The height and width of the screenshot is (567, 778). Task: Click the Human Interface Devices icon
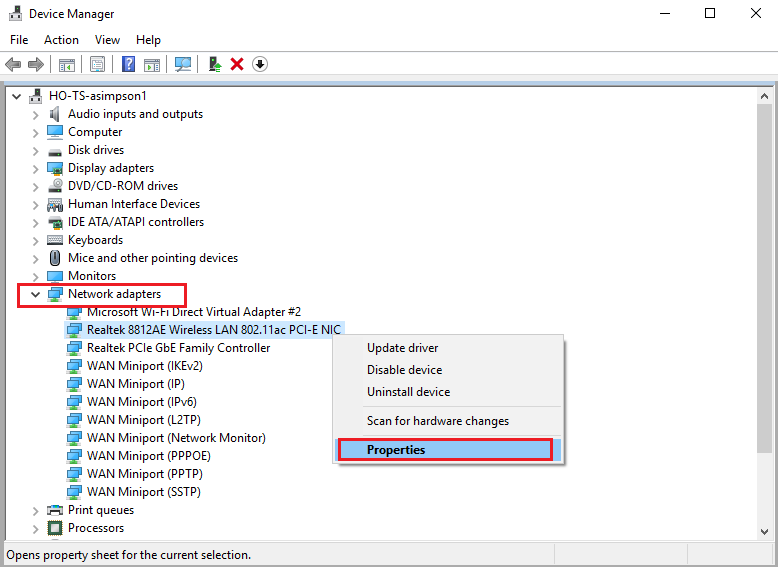pyautogui.click(x=55, y=204)
